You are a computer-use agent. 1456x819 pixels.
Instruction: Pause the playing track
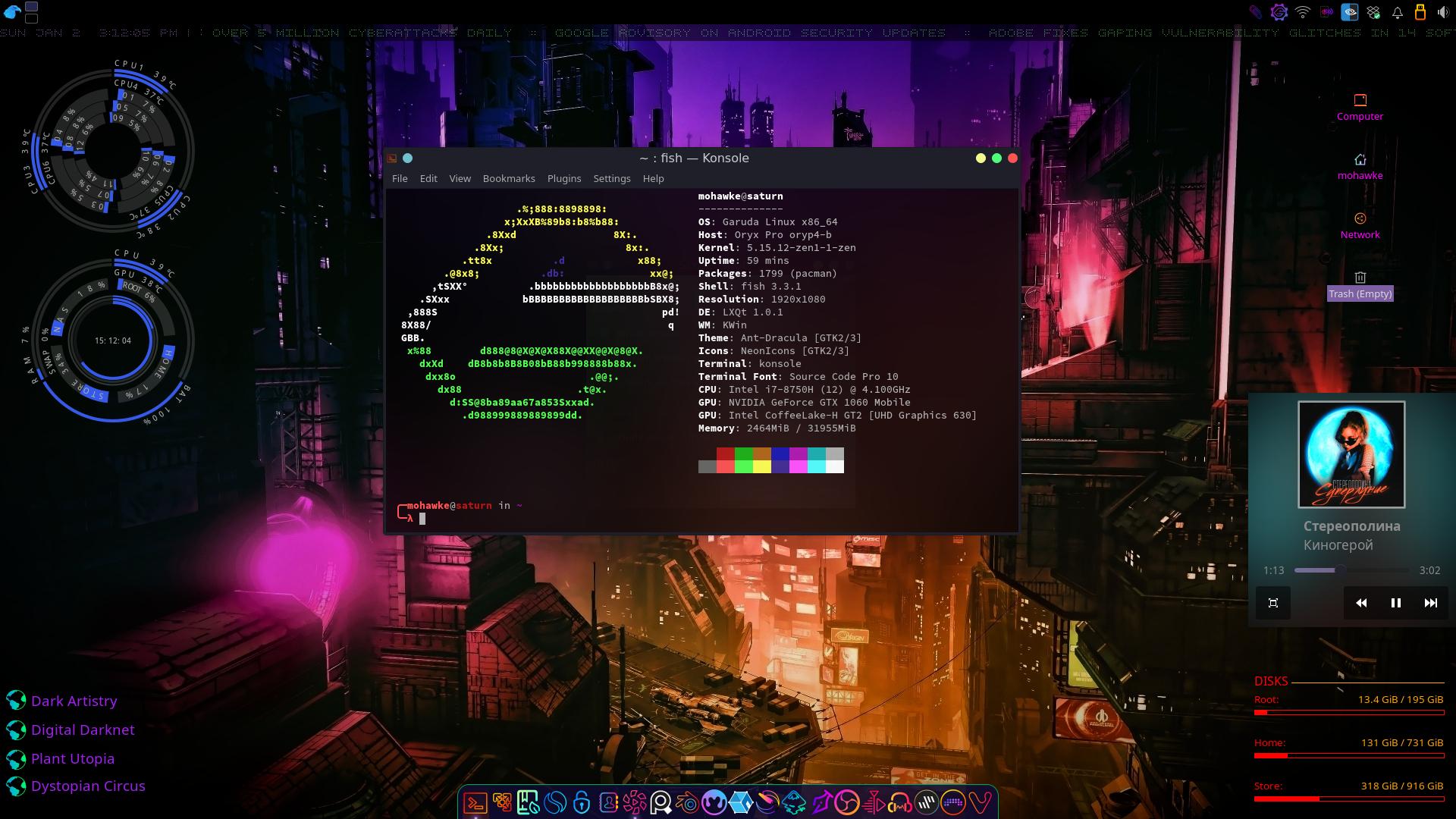pos(1395,603)
